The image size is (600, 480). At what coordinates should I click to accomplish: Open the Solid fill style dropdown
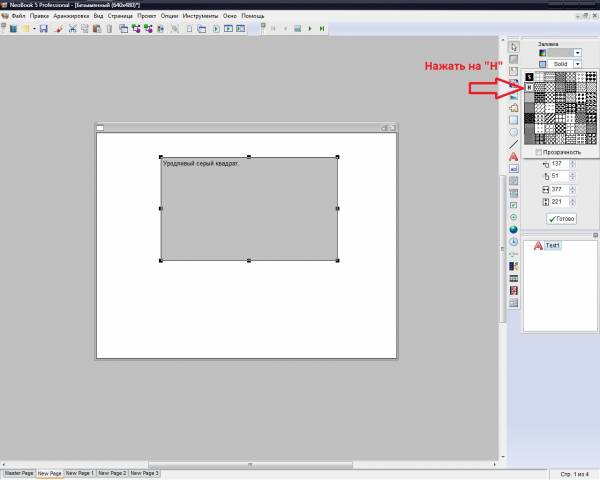[578, 64]
